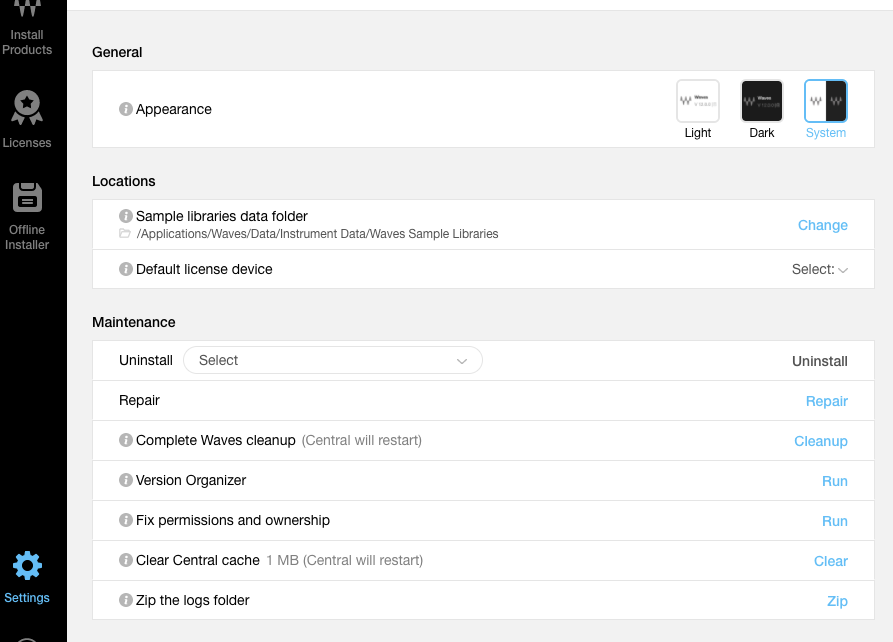Click the Uninstall button on the right

pyautogui.click(x=820, y=361)
